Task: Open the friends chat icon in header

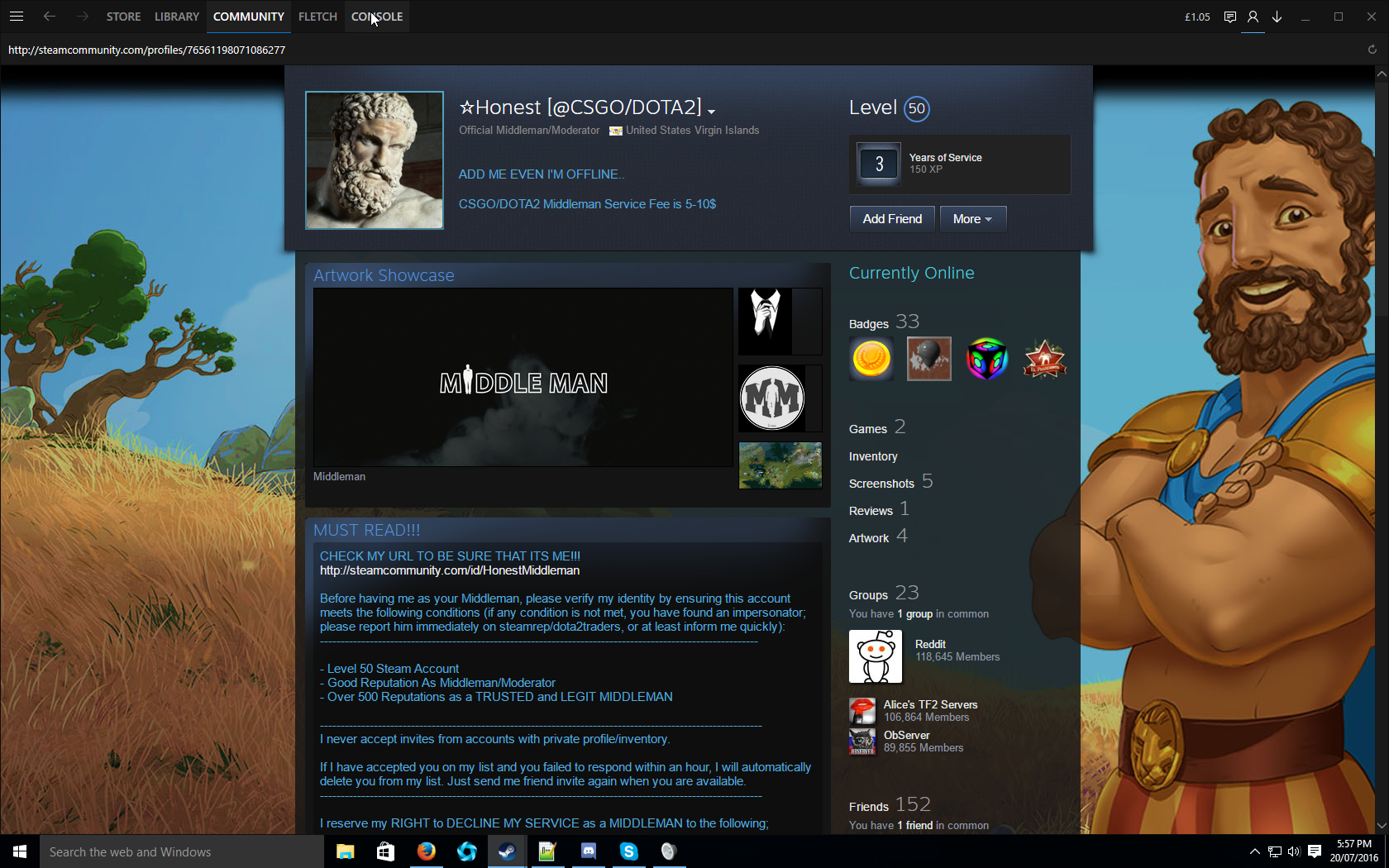Action: [x=1230, y=17]
